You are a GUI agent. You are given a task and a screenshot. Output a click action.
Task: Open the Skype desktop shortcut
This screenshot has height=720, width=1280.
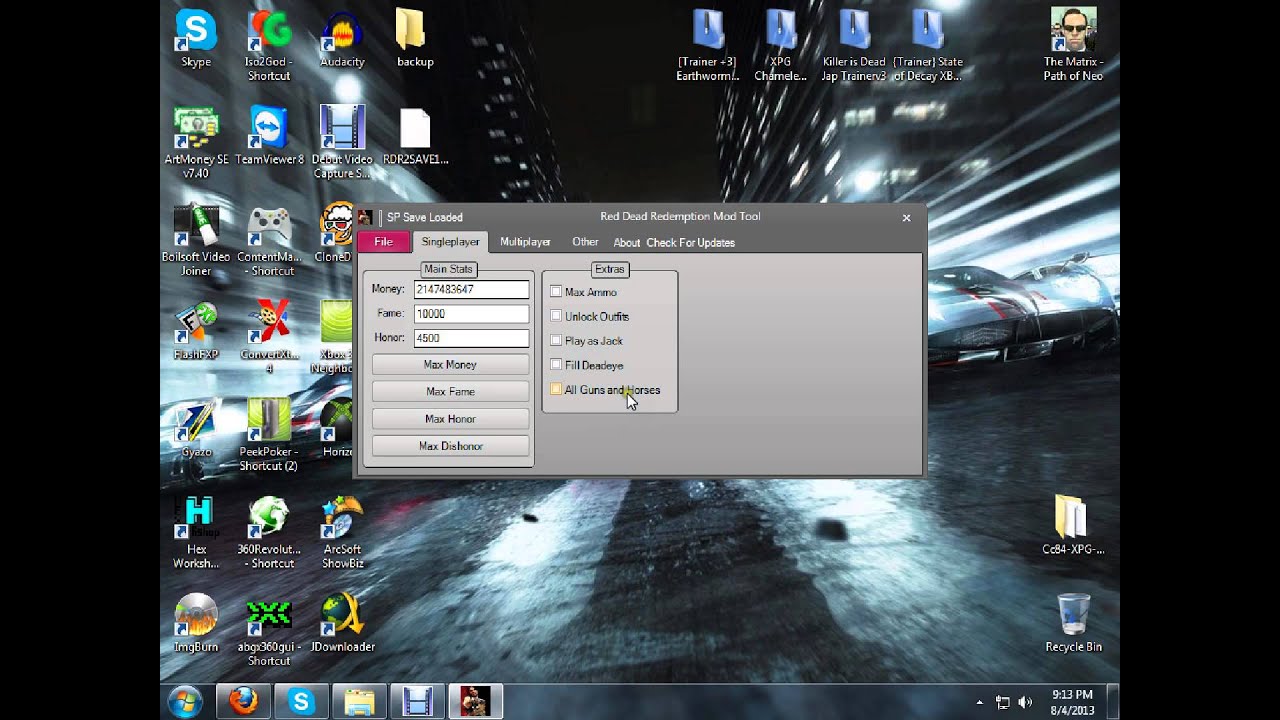[x=196, y=40]
